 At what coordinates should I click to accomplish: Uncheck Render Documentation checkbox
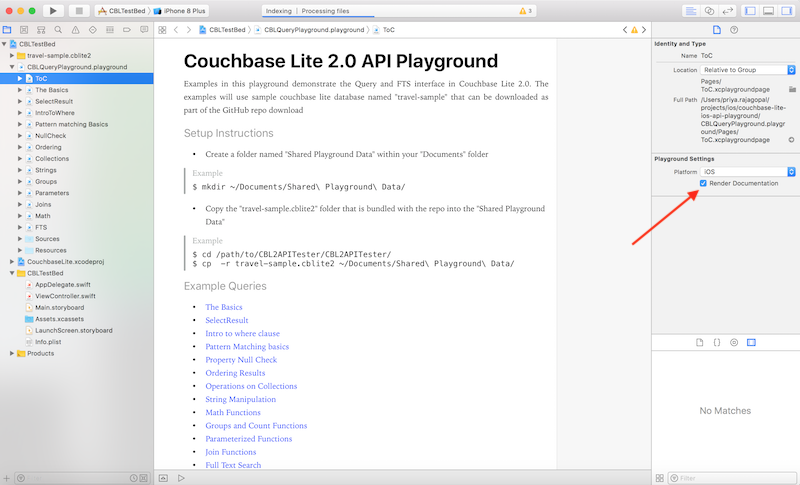(x=703, y=183)
